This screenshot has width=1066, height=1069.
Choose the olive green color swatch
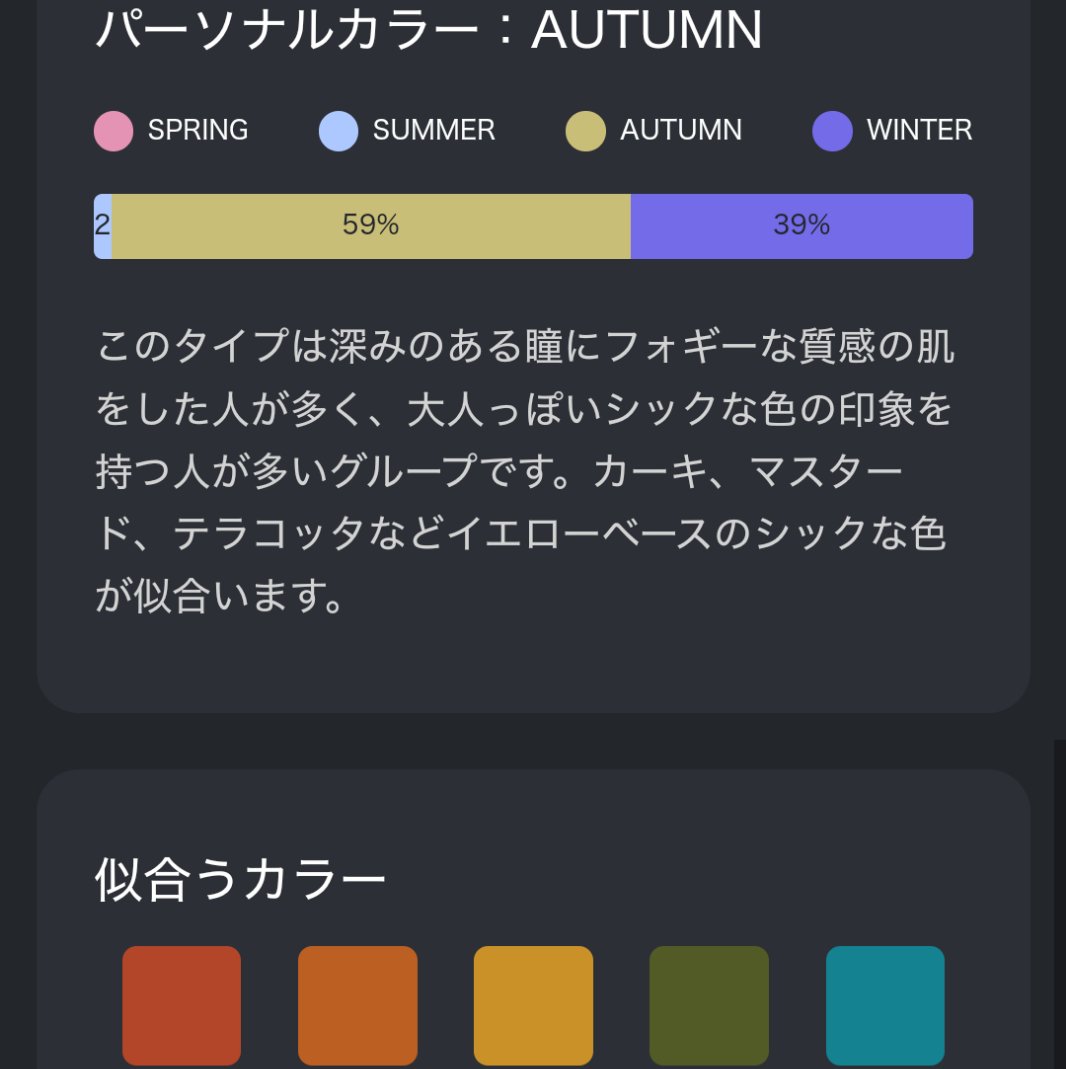point(709,1005)
